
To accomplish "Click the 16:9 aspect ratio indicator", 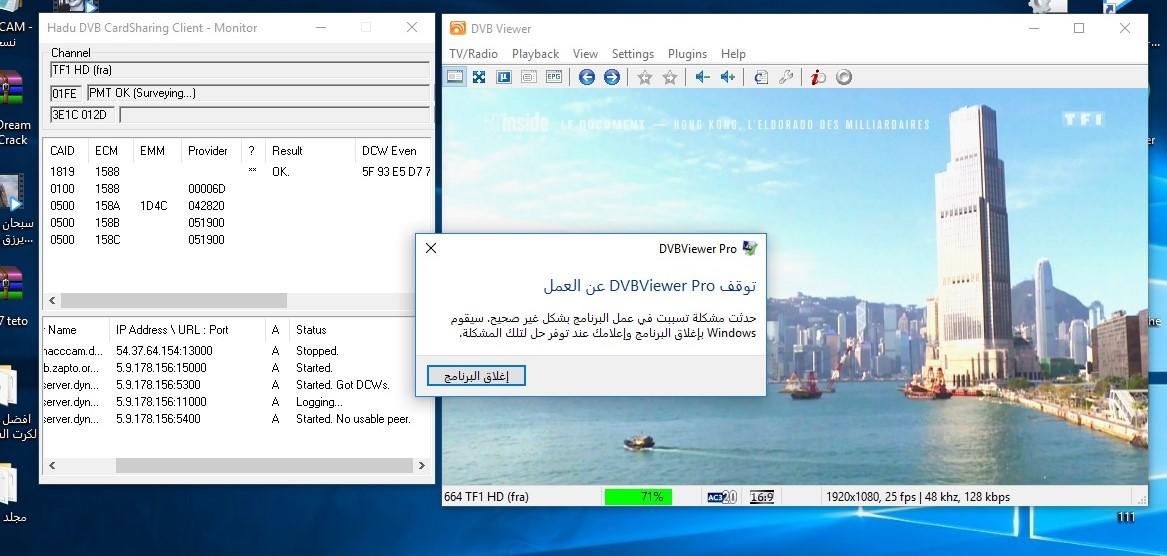I will pyautogui.click(x=761, y=496).
